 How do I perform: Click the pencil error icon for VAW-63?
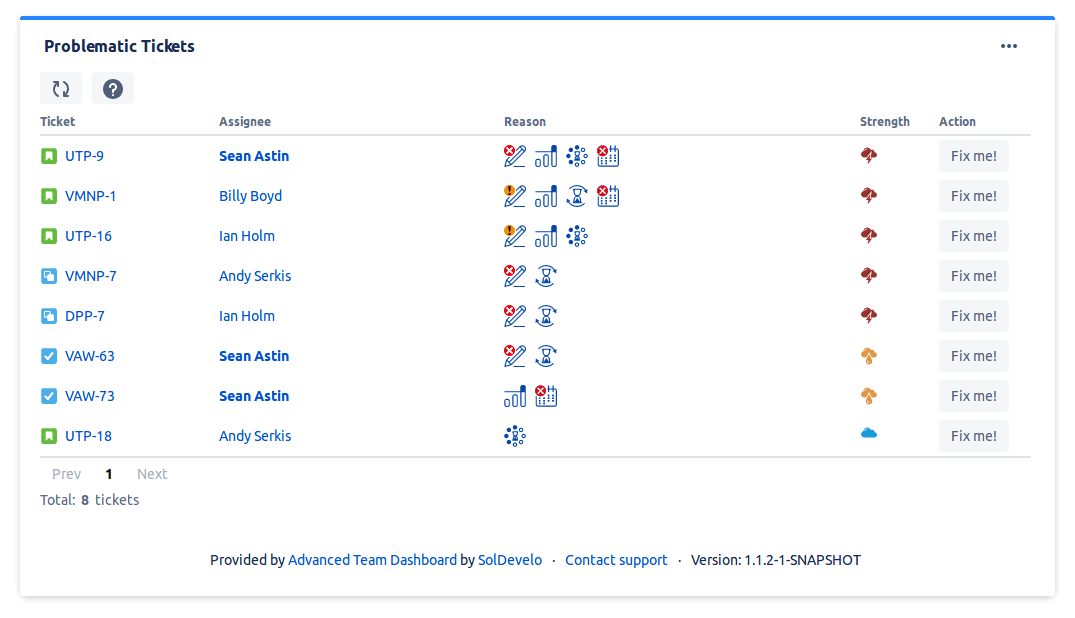click(x=514, y=356)
